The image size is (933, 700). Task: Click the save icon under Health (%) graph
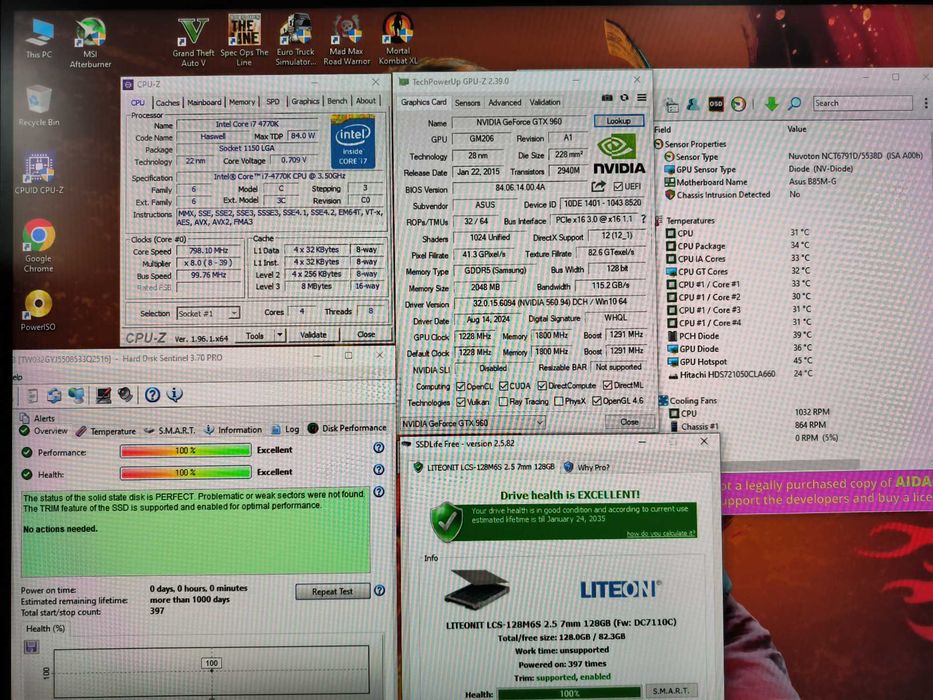(32, 647)
